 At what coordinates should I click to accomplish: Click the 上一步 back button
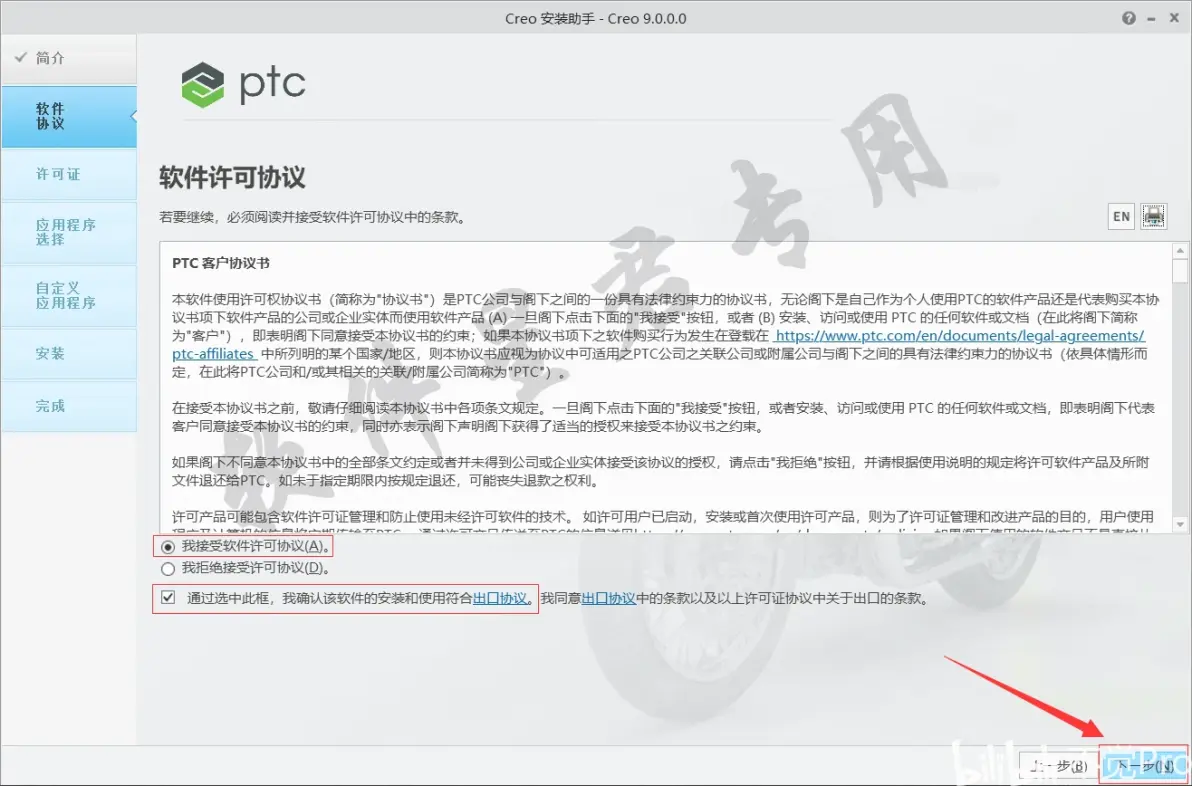(x=1059, y=766)
